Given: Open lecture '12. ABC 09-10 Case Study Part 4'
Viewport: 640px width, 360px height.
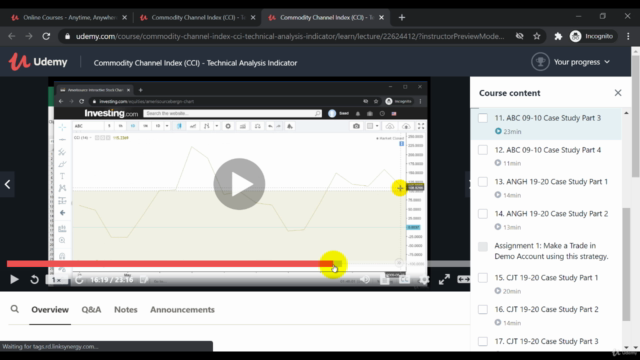Looking at the screenshot, I should pyautogui.click(x=548, y=150).
